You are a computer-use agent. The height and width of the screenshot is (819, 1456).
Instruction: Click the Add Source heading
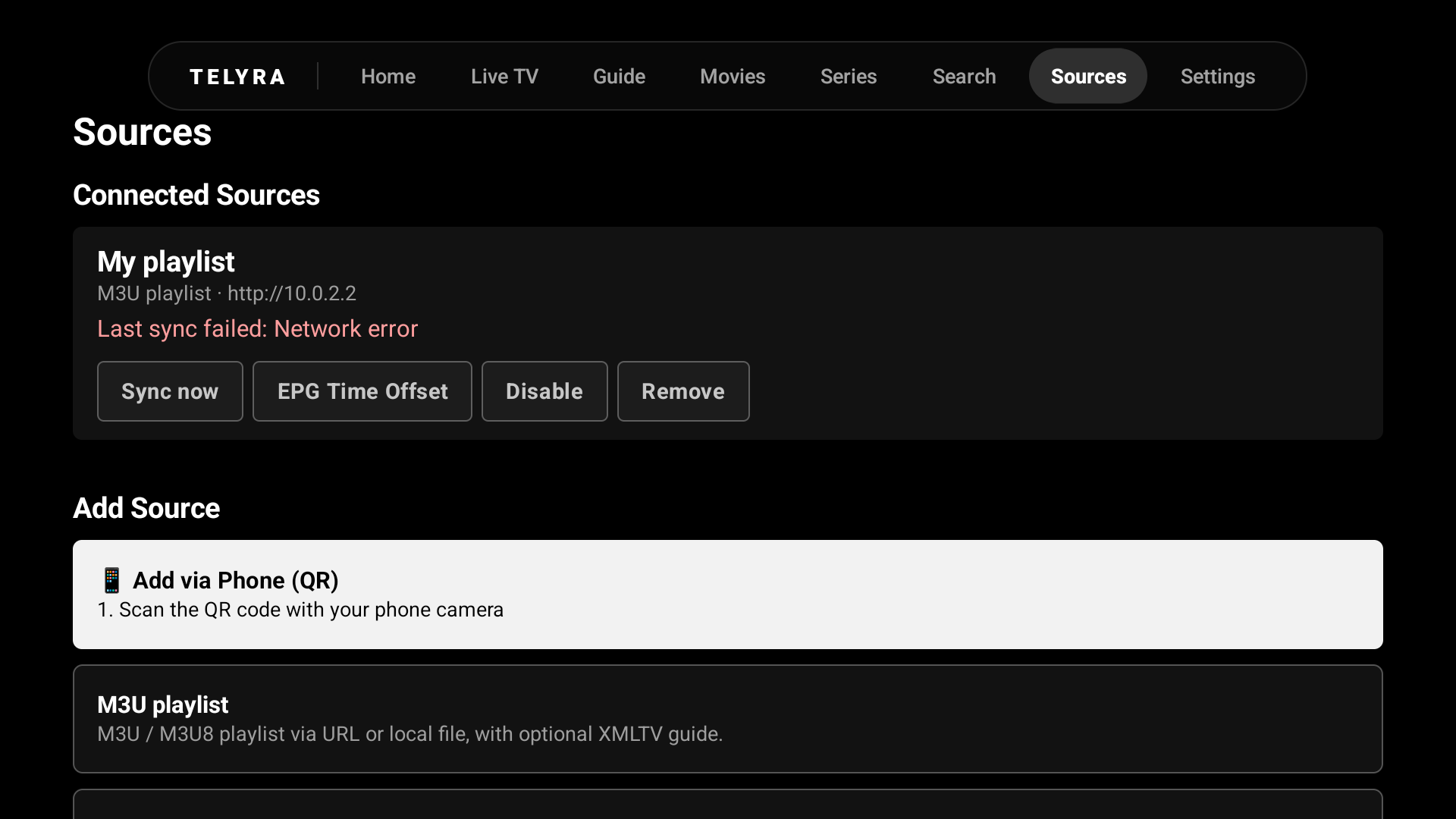146,508
